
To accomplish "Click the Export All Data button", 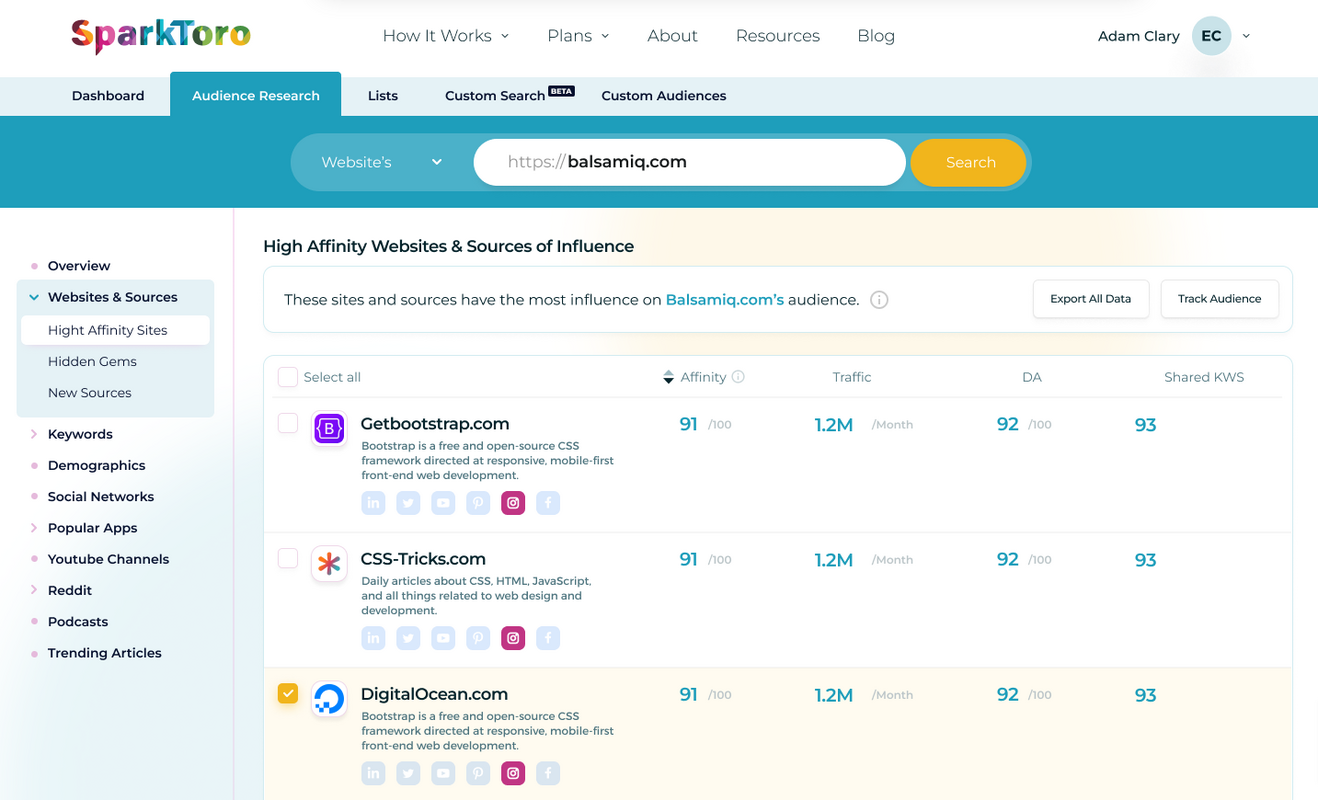I will (1091, 299).
